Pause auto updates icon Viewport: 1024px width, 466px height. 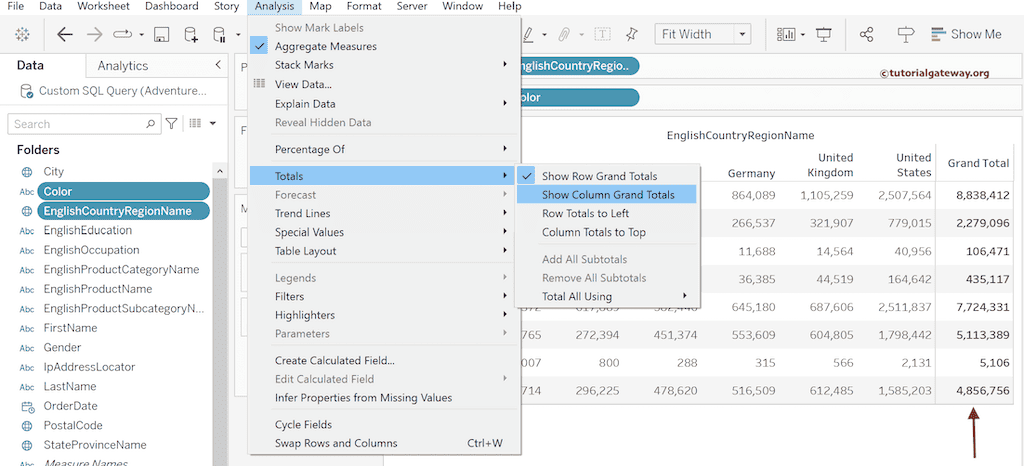point(220,35)
